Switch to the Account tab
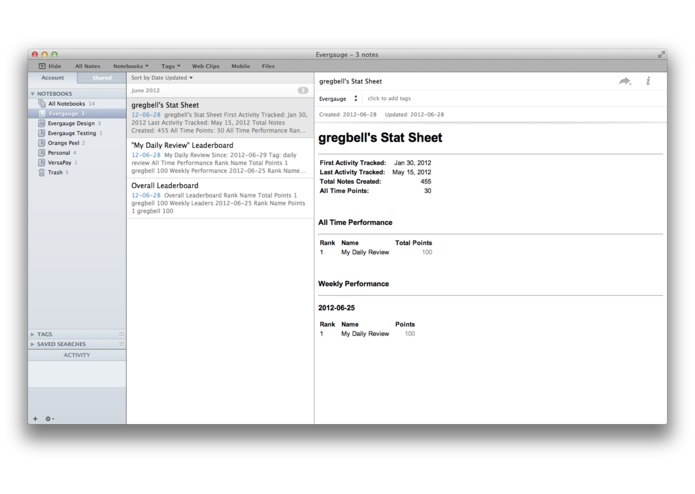 click(x=53, y=78)
